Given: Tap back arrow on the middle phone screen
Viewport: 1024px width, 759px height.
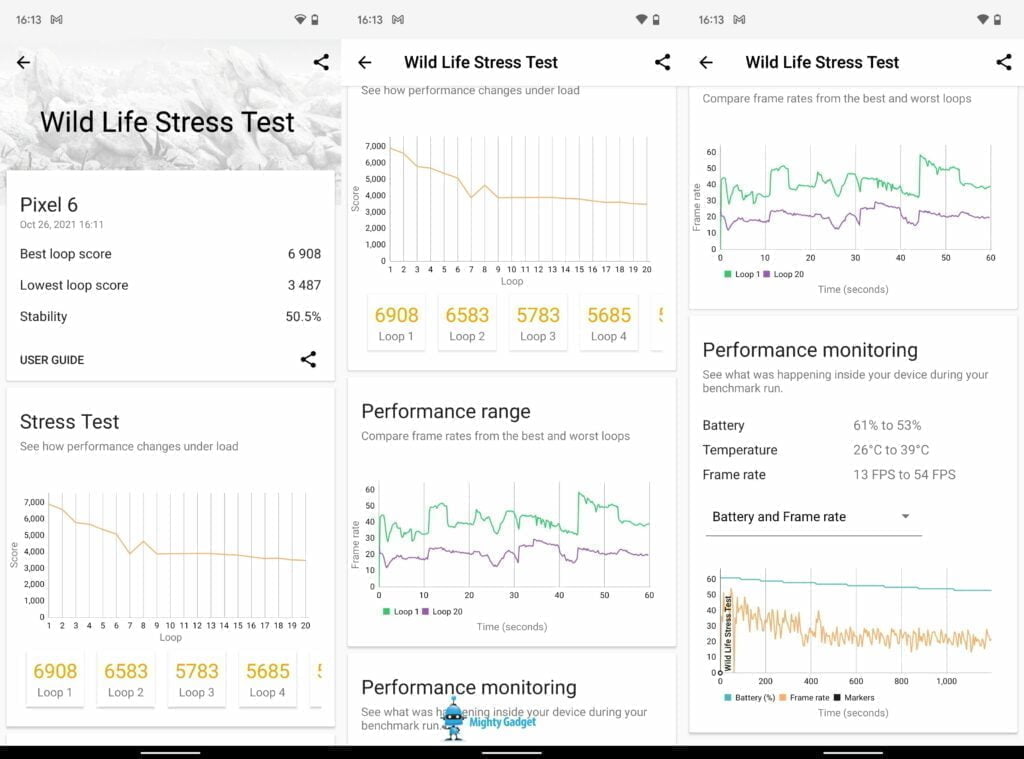Looking at the screenshot, I should tap(365, 62).
